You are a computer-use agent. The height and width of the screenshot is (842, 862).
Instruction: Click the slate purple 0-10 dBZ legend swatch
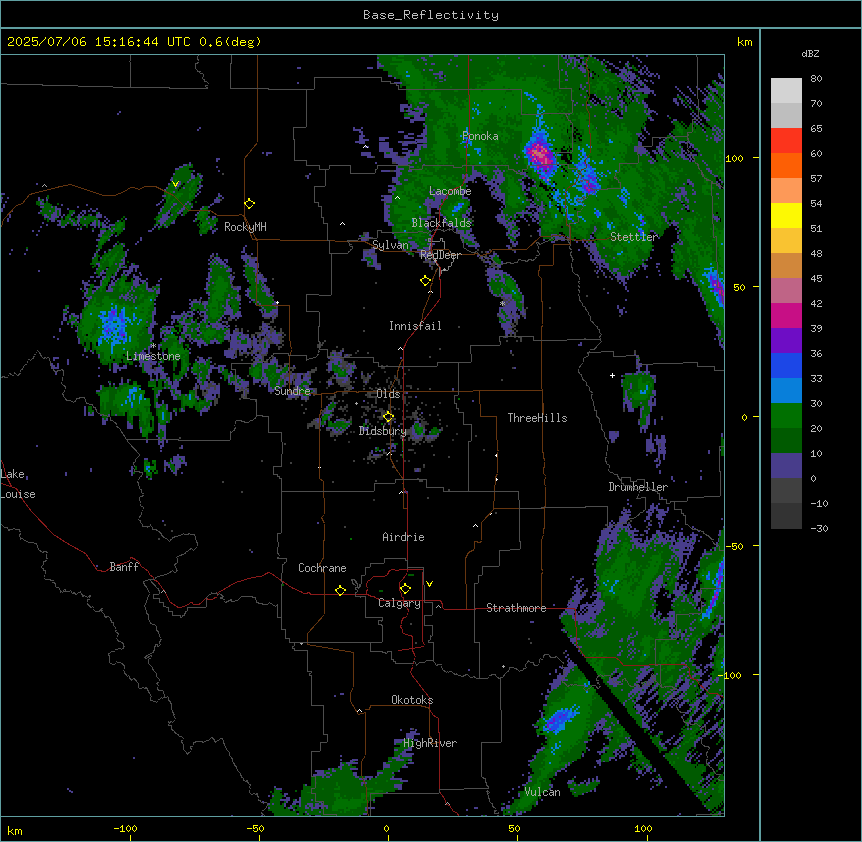786,466
